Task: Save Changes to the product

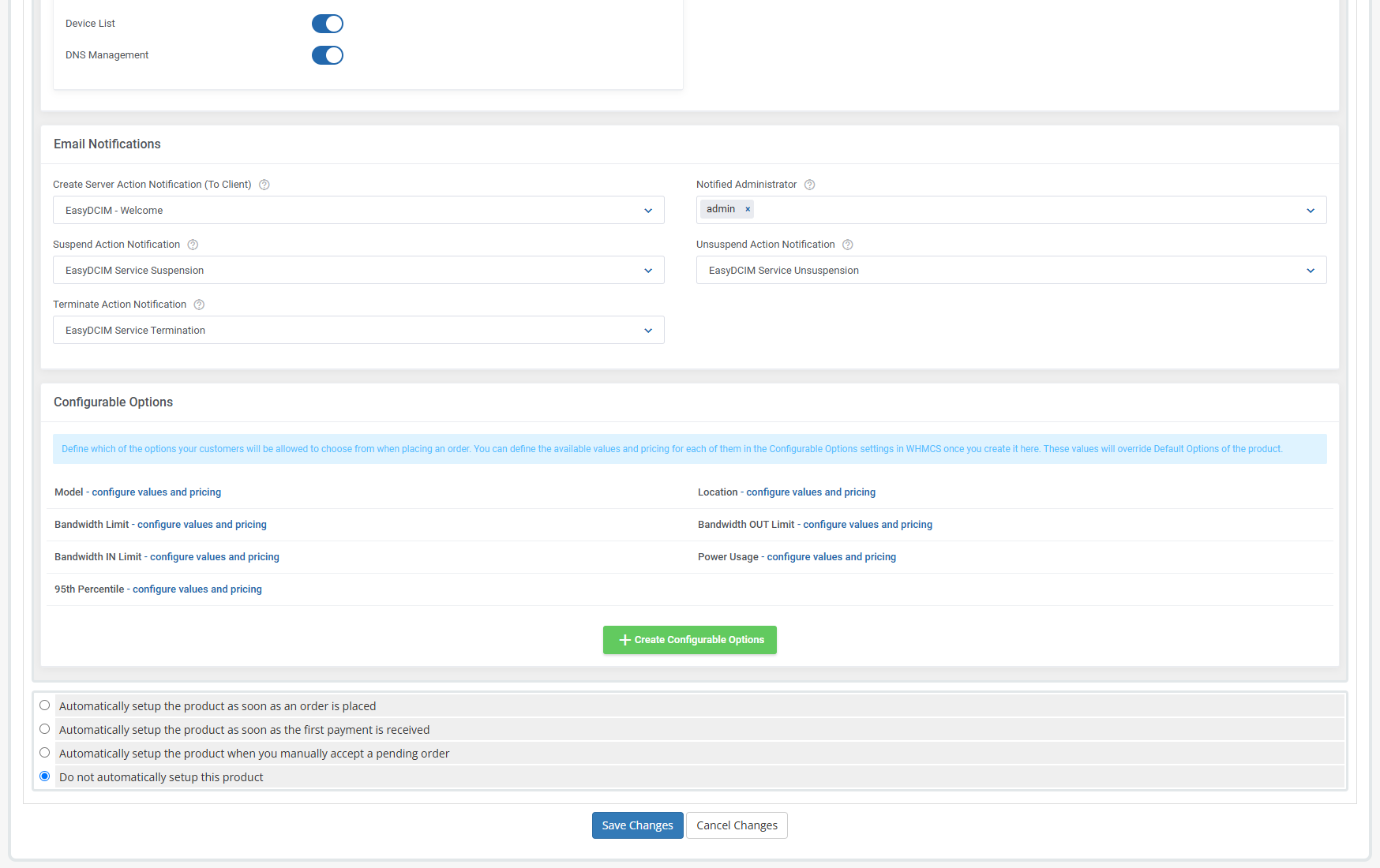Action: tap(638, 825)
